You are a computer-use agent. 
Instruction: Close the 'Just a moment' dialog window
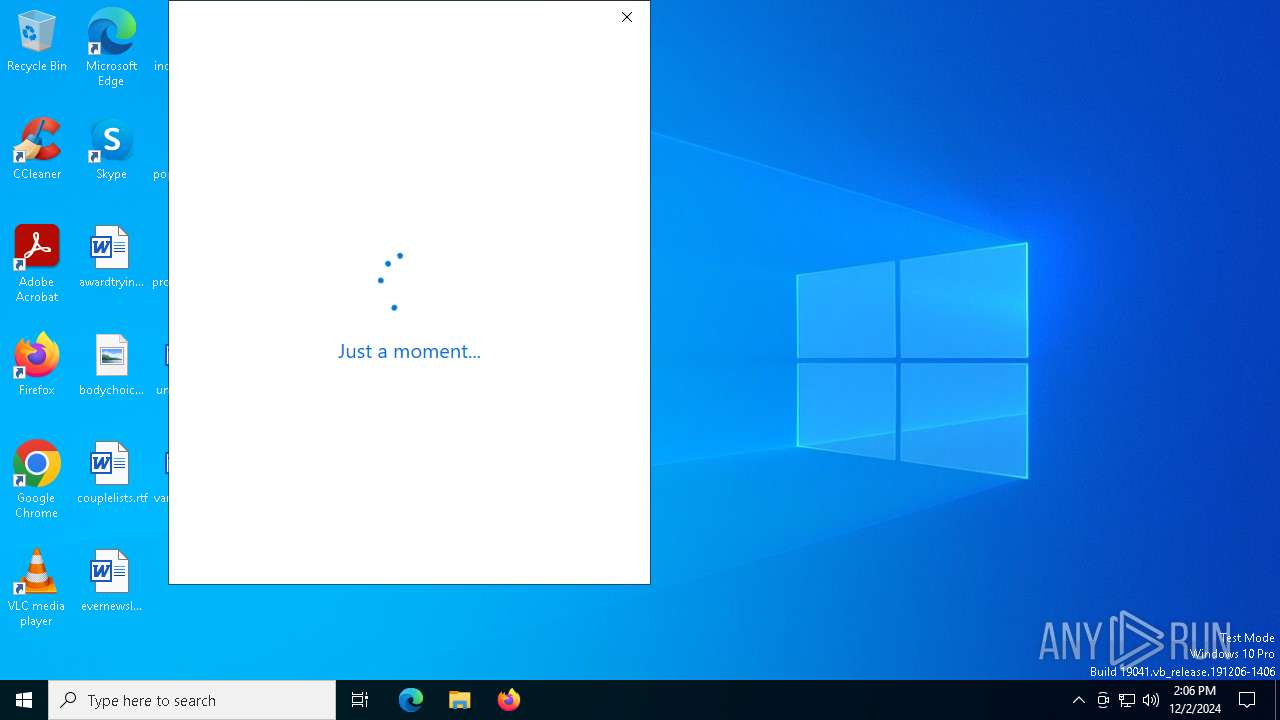tap(627, 17)
